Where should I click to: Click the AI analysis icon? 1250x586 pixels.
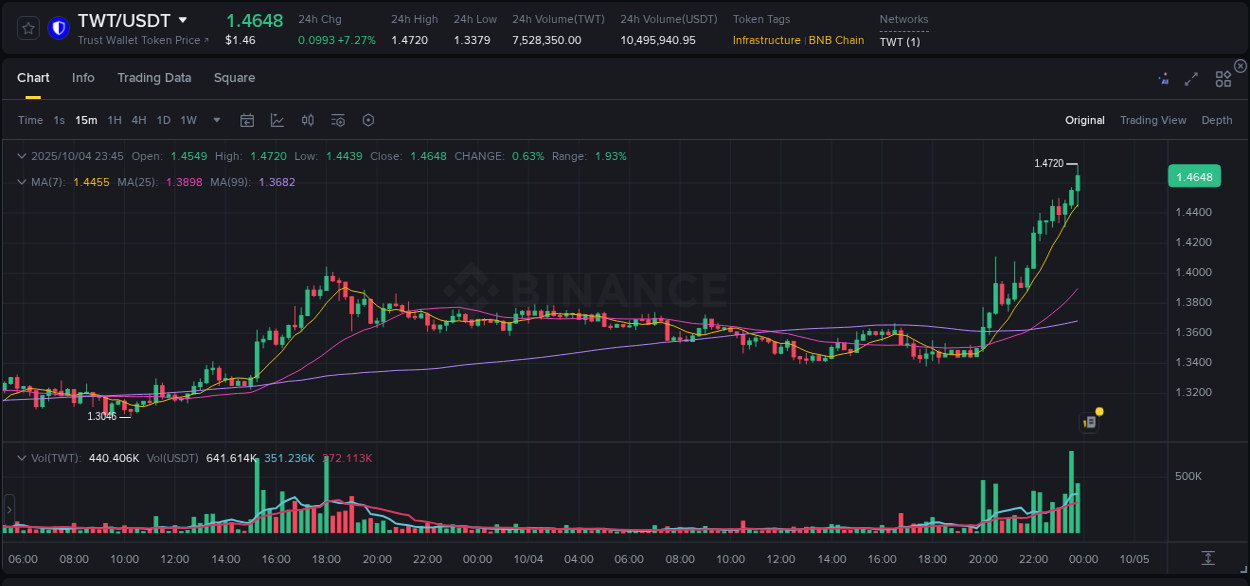pyautogui.click(x=1163, y=77)
